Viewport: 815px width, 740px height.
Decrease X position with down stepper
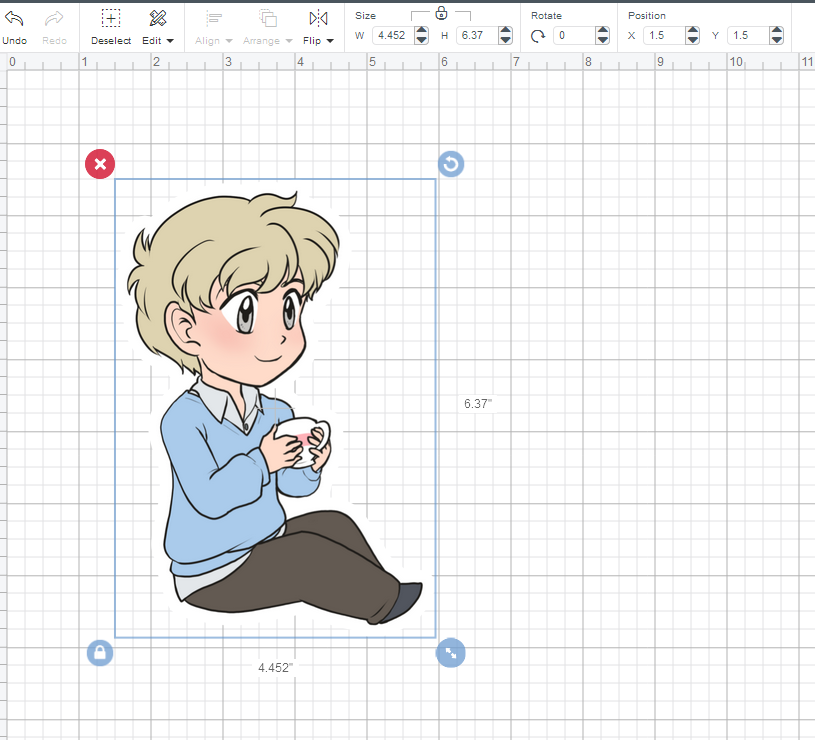coord(692,40)
